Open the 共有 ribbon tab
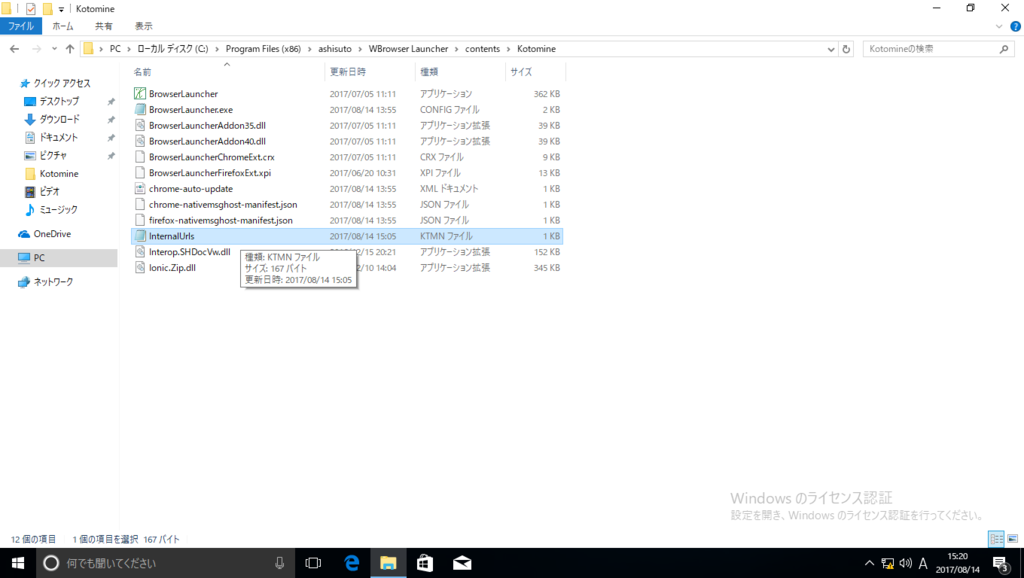Screen dimensions: 1024x578 [x=103, y=26]
